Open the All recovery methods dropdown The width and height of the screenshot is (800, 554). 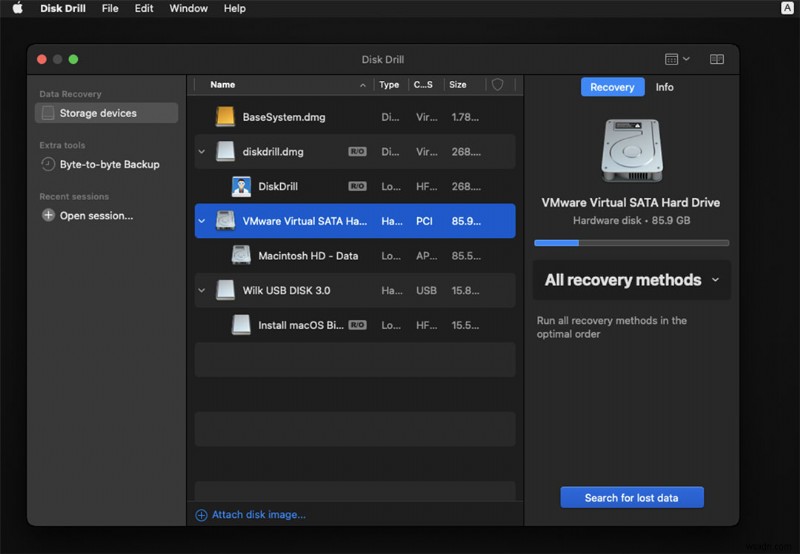631,280
